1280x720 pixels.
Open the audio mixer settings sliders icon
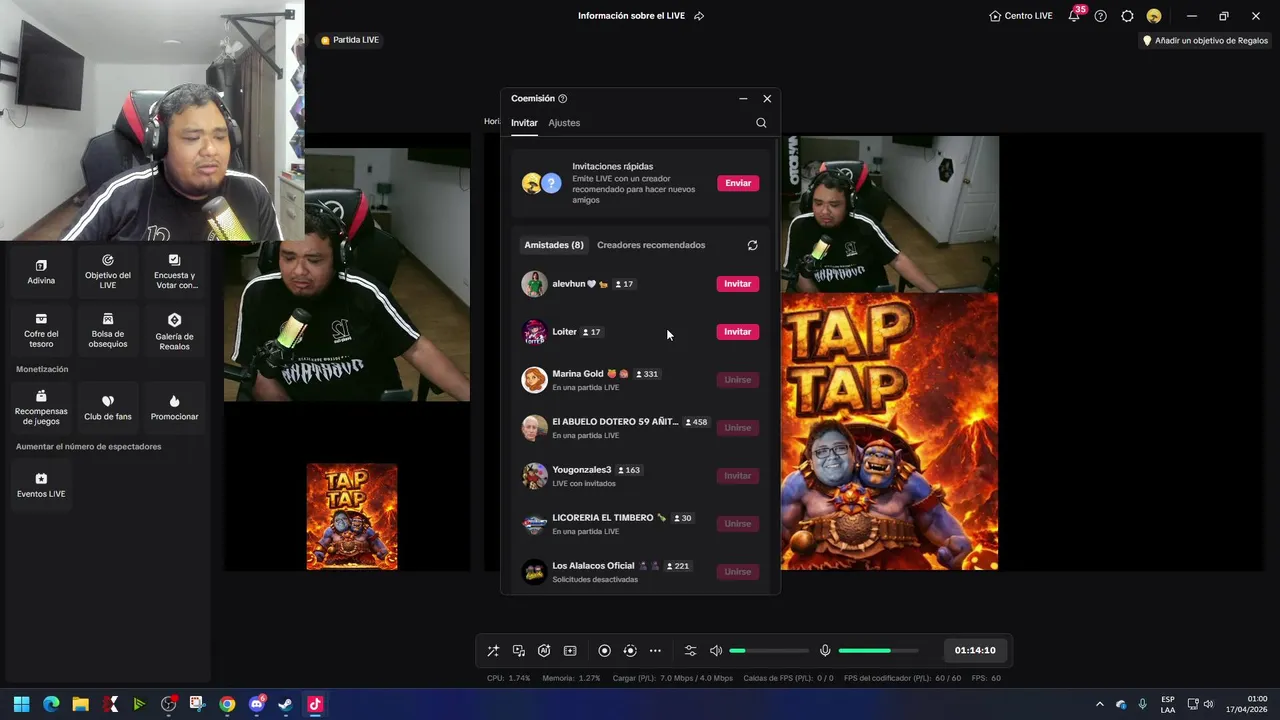tap(690, 651)
